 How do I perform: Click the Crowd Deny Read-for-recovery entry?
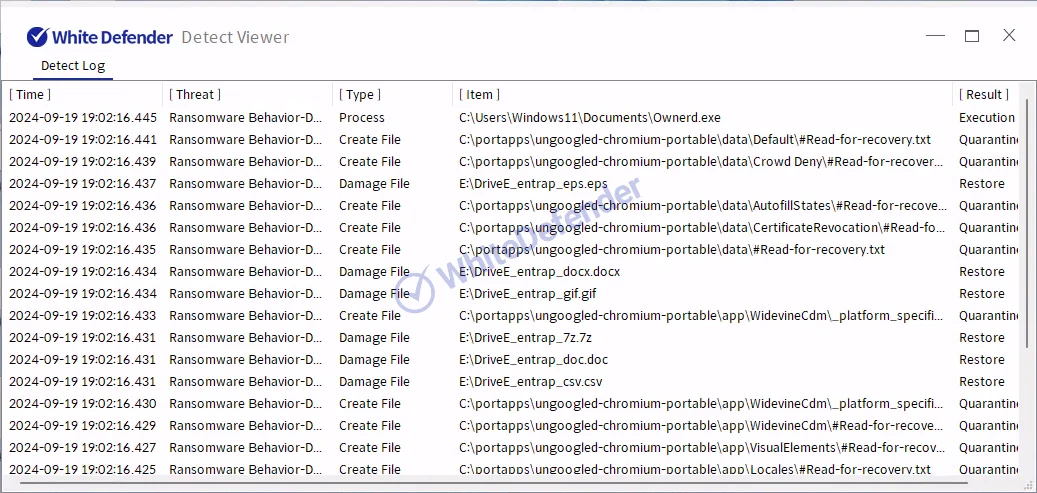[x=700, y=162]
